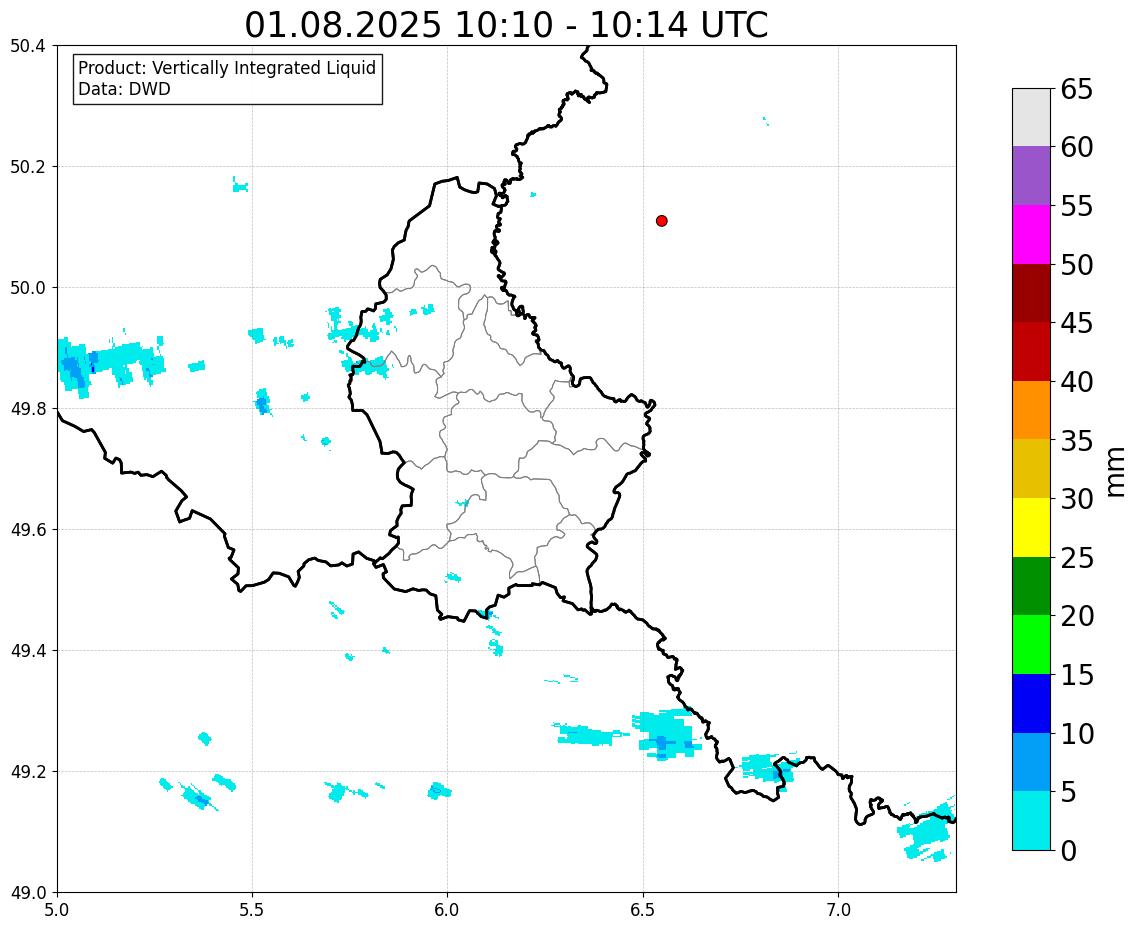
Task: Select the red 40-45 mm color band
Action: point(1031,351)
